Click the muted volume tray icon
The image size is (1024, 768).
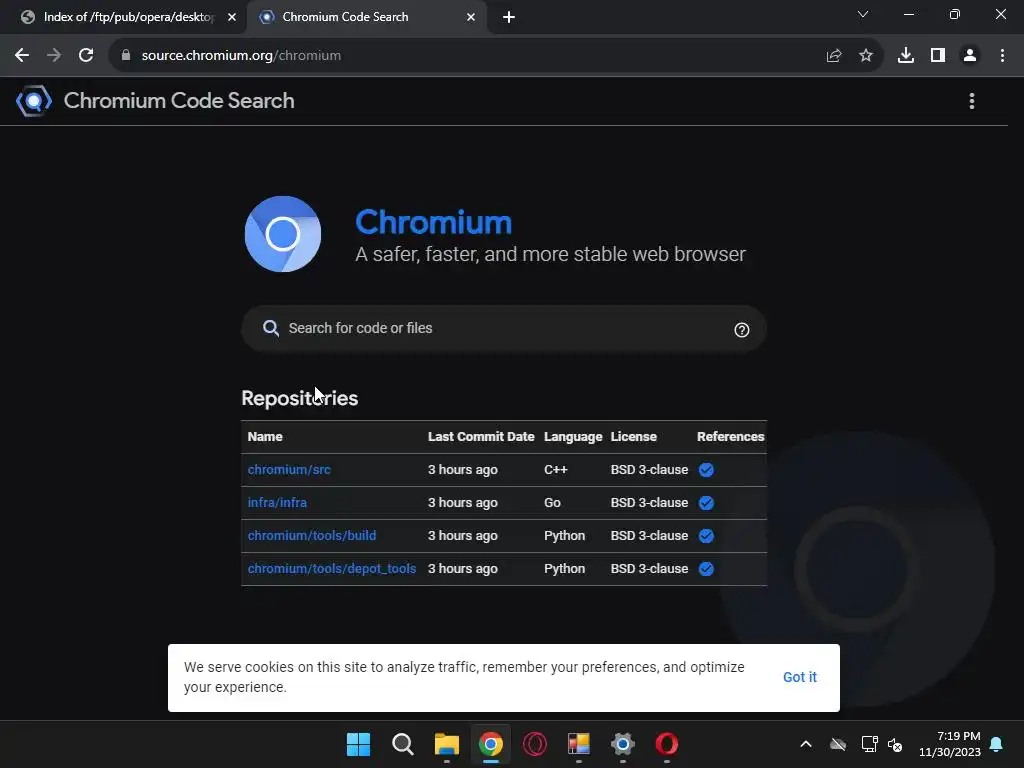tap(895, 744)
